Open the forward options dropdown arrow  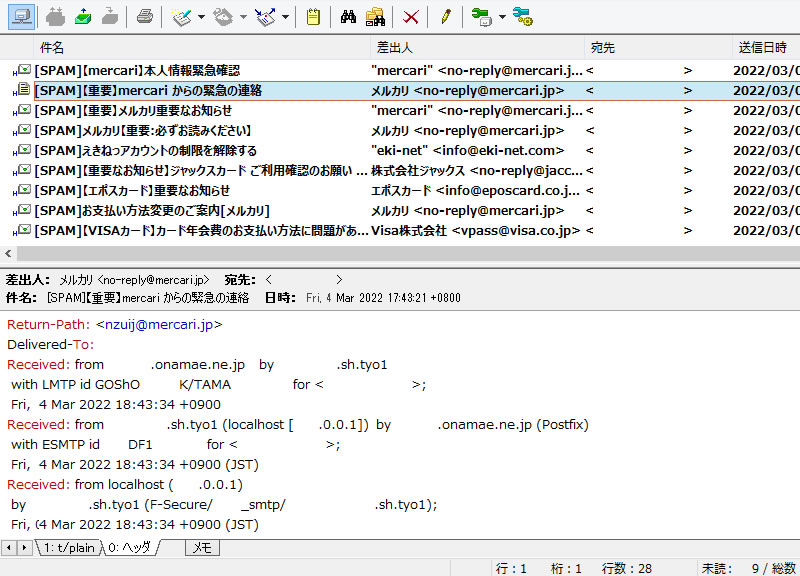285,17
